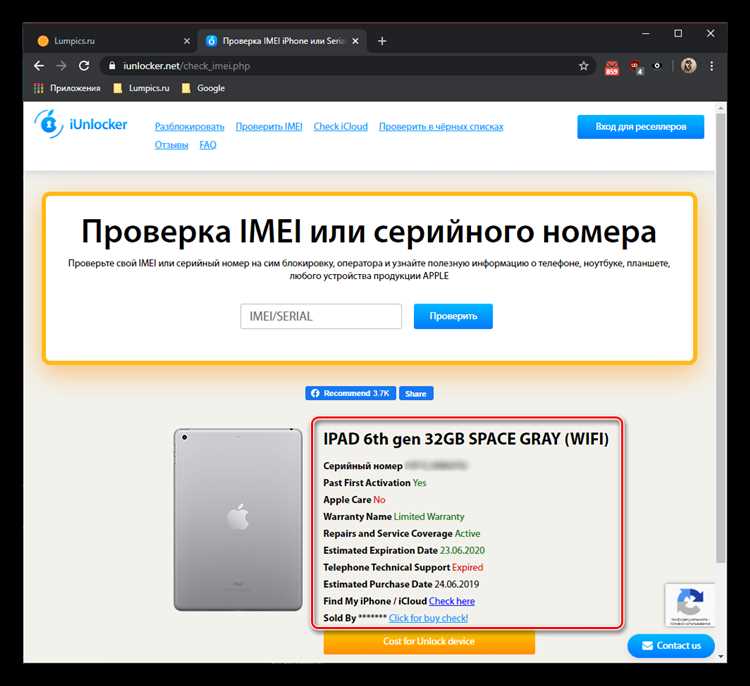Focus the IMEI/SERIAL input field
The height and width of the screenshot is (686, 750).
321,316
